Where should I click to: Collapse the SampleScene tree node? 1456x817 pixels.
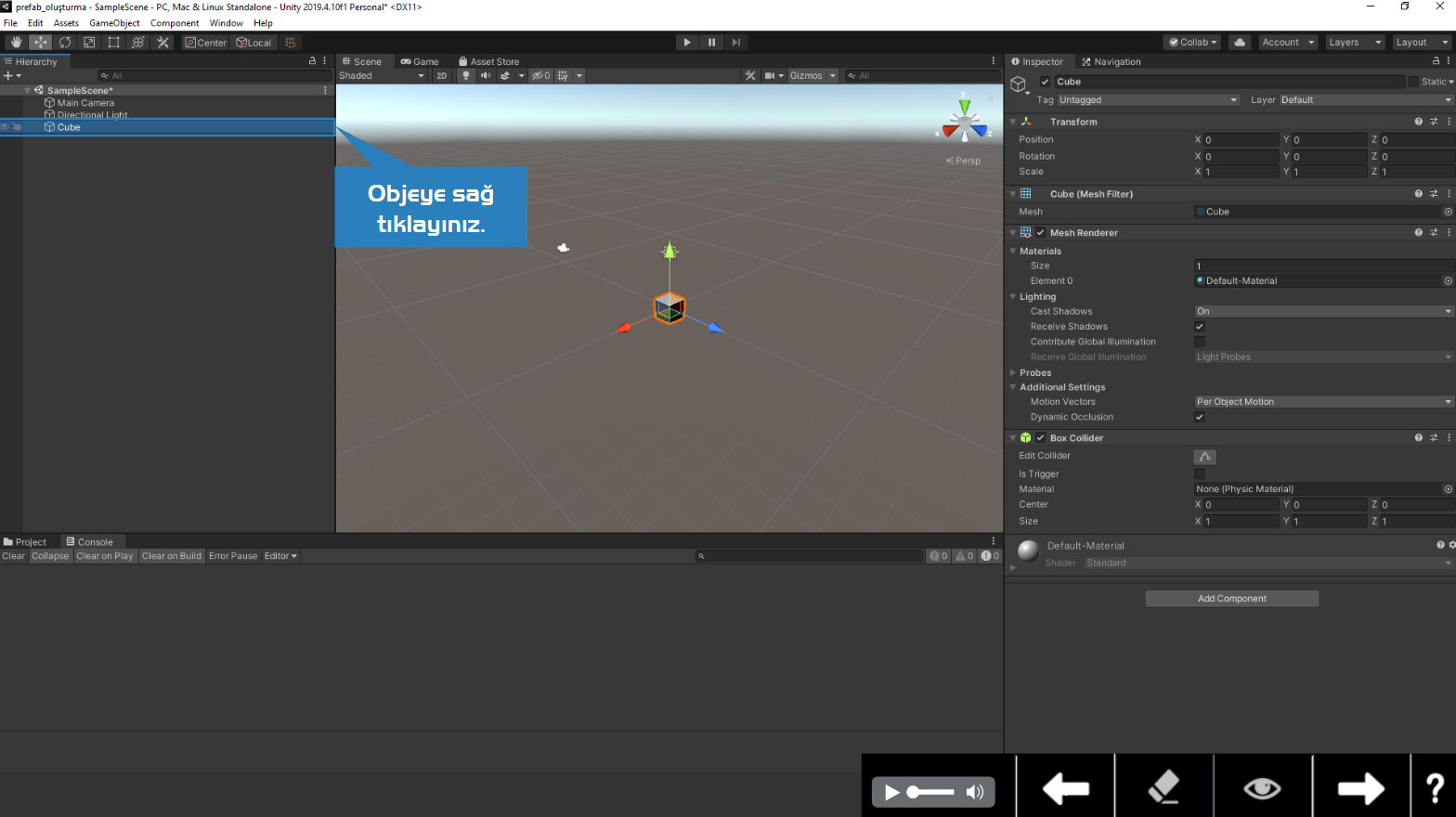[x=27, y=91]
